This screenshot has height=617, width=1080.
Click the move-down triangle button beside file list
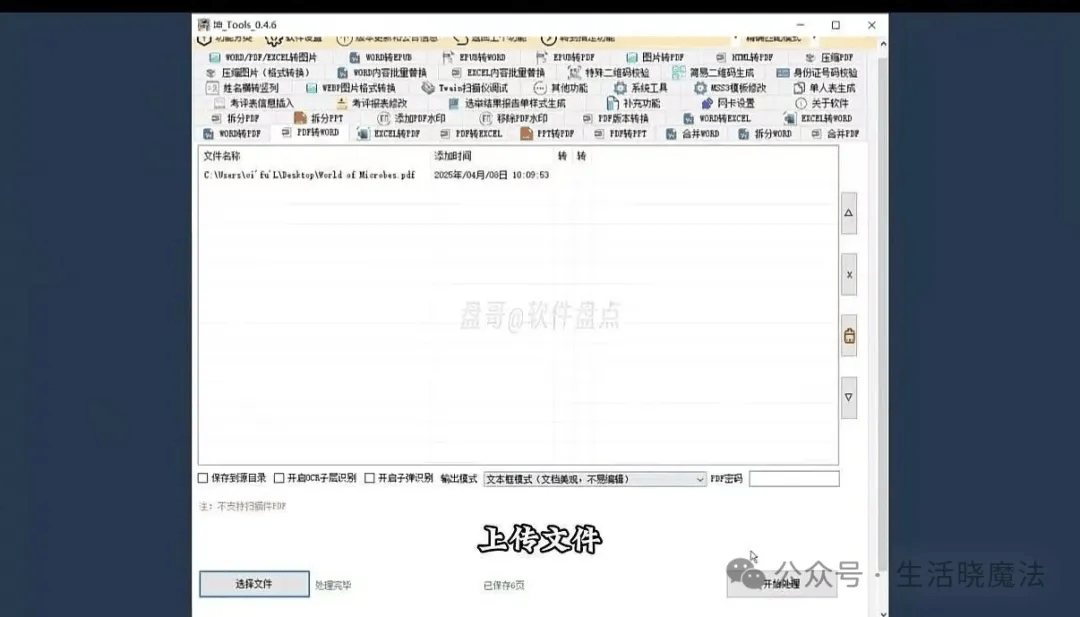click(848, 397)
